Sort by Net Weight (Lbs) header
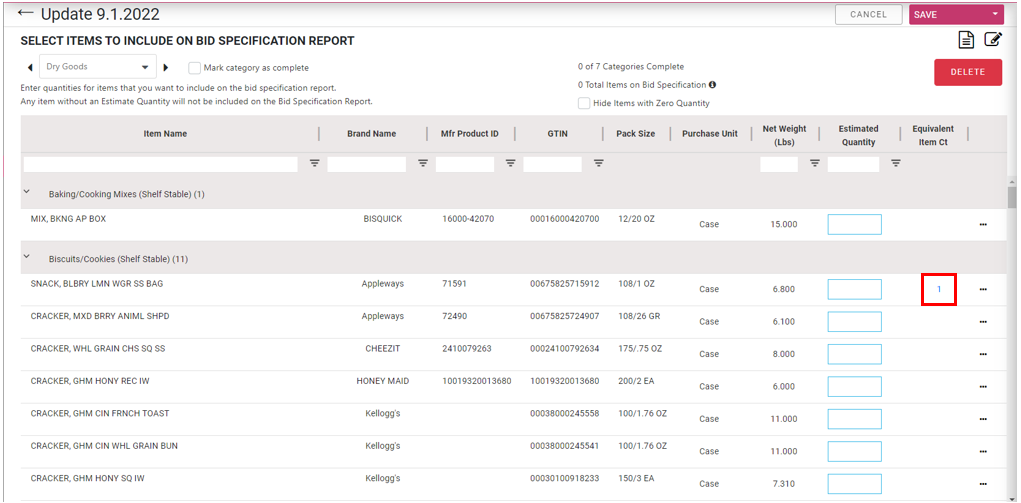The height and width of the screenshot is (503, 1021). [x=784, y=135]
